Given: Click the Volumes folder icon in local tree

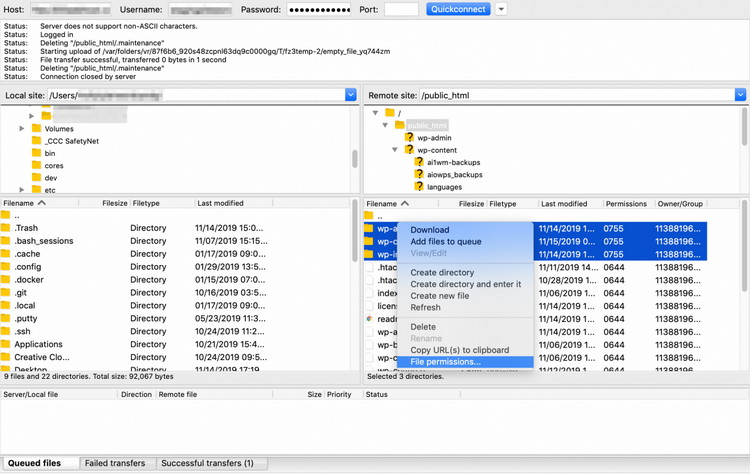Looking at the screenshot, I should tap(36, 129).
